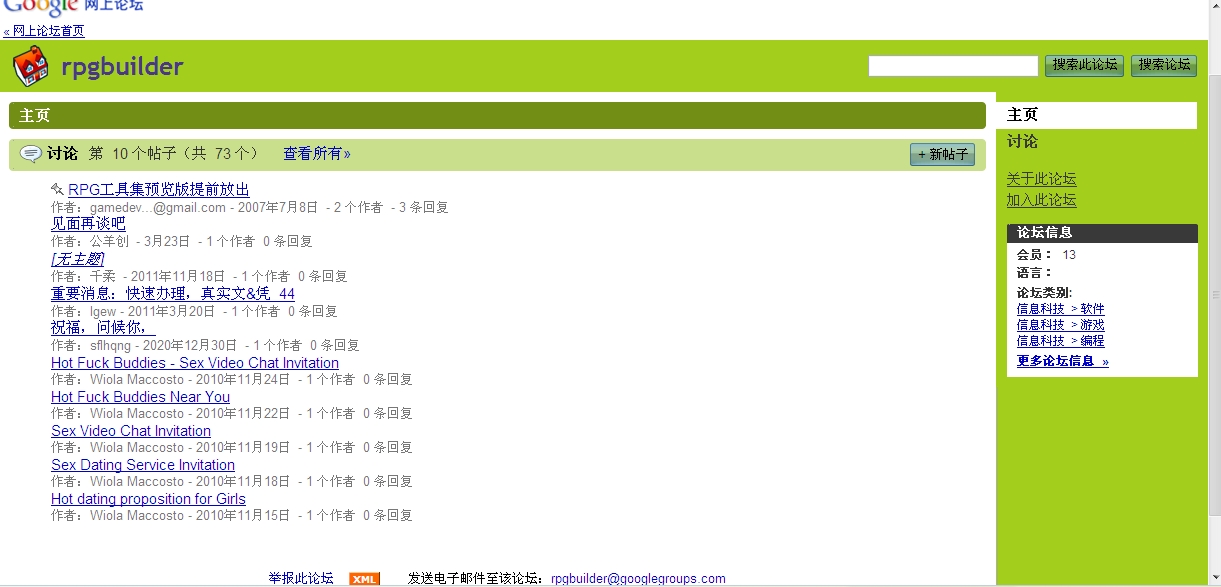Click the vertical page scrollbar
The image size is (1221, 587).
click(x=1214, y=293)
